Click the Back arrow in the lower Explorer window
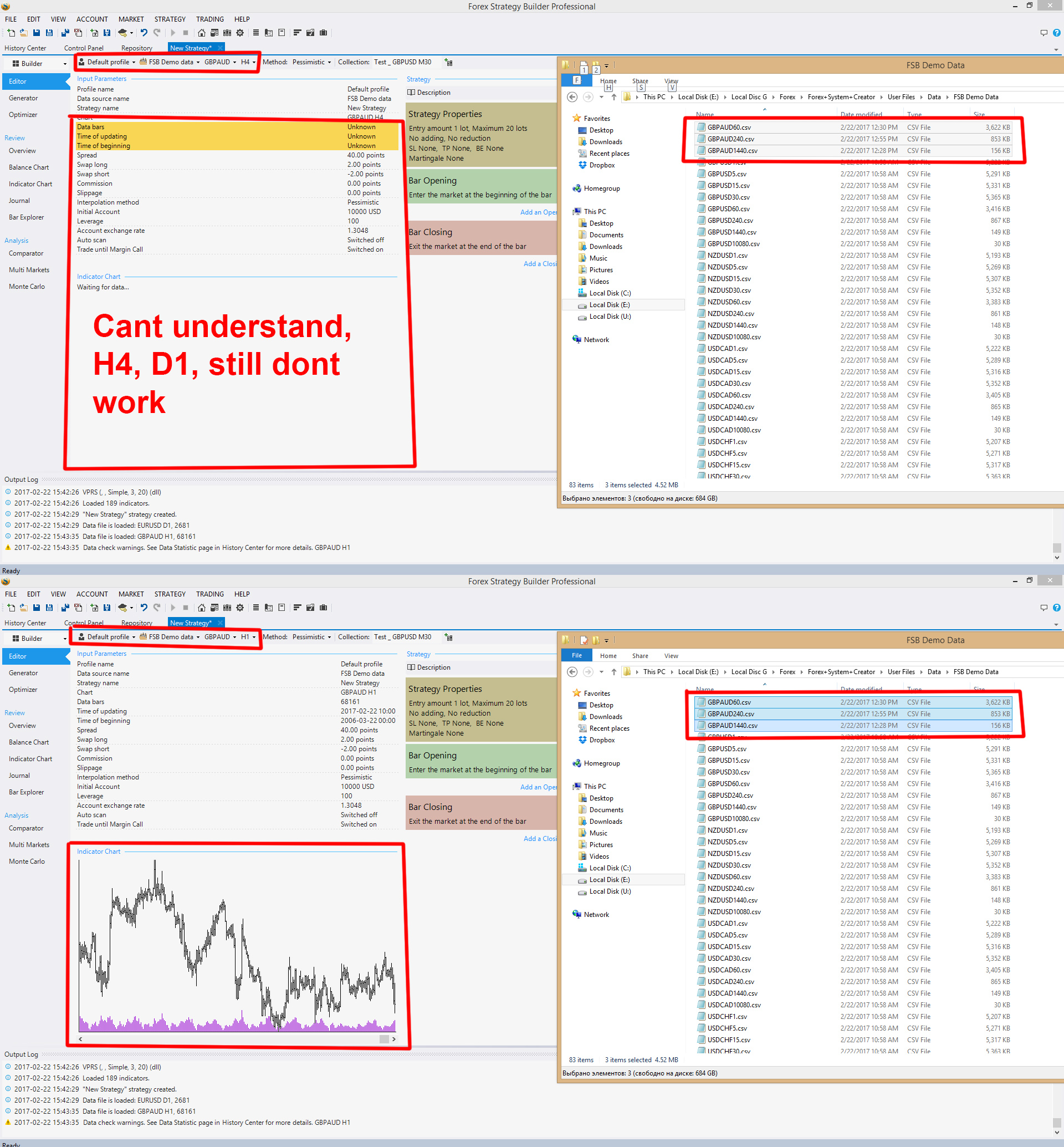Screen dimensions: 1064x1147 coord(572,672)
